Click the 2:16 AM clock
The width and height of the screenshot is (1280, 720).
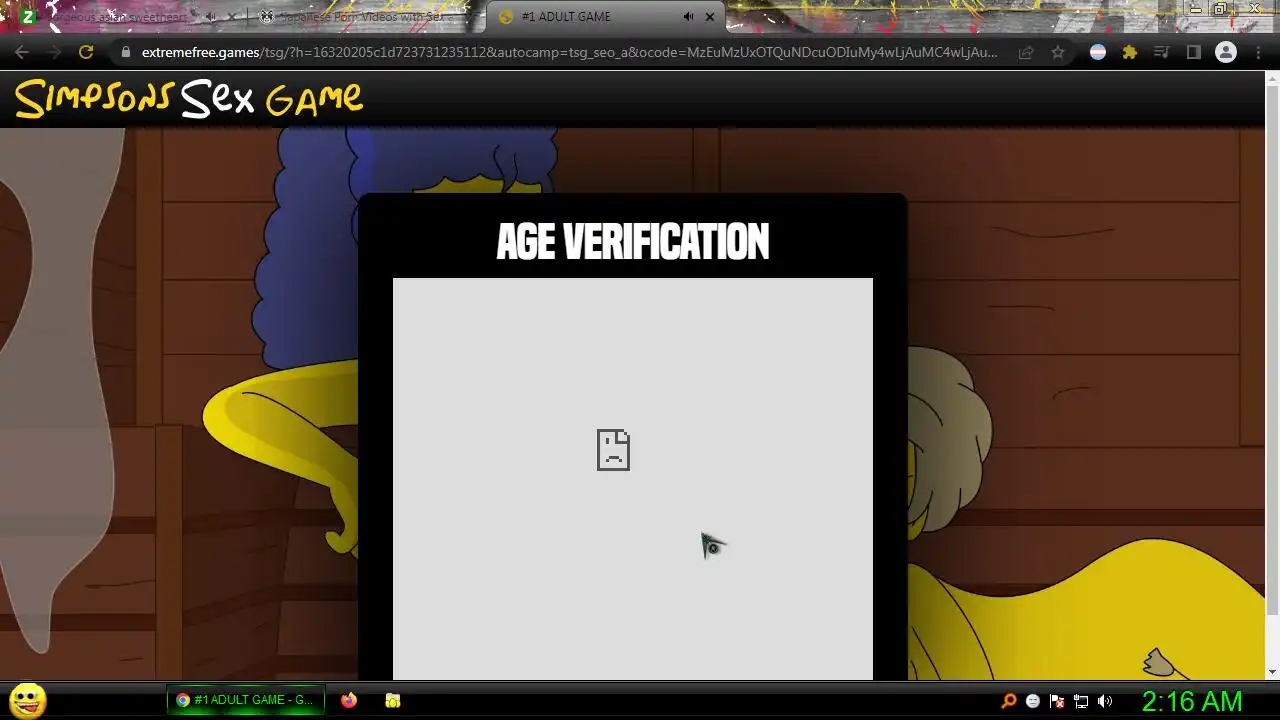click(x=1192, y=701)
